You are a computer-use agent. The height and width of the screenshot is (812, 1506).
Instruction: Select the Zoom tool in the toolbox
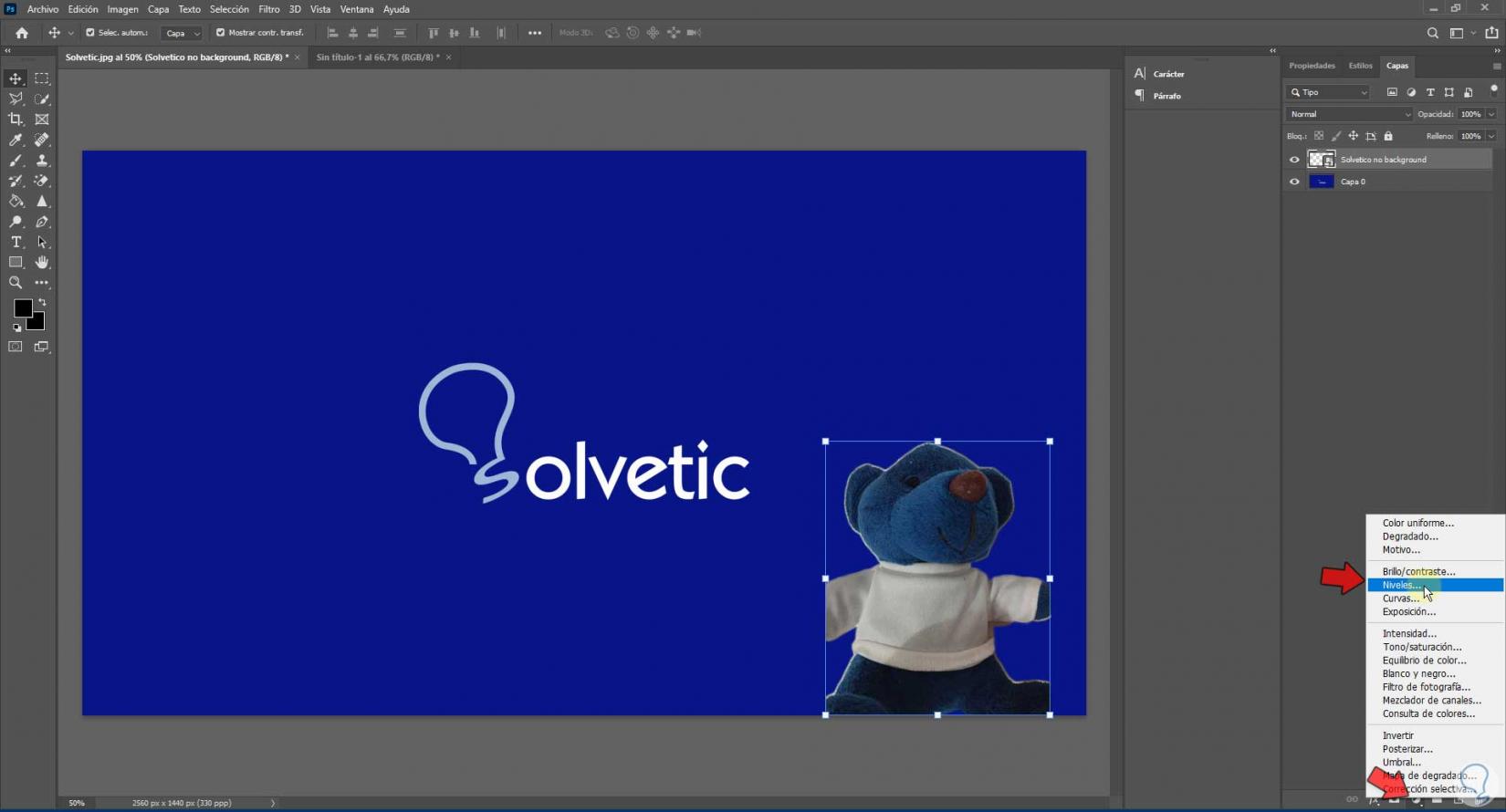[16, 283]
